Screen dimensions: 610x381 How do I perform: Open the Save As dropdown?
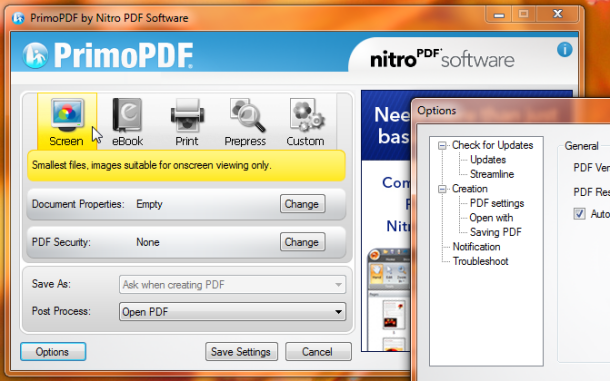(232, 284)
